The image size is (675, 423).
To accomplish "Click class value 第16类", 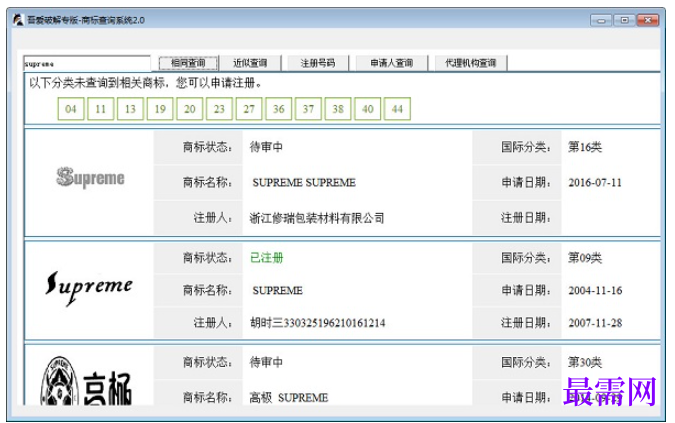I will tap(585, 147).
